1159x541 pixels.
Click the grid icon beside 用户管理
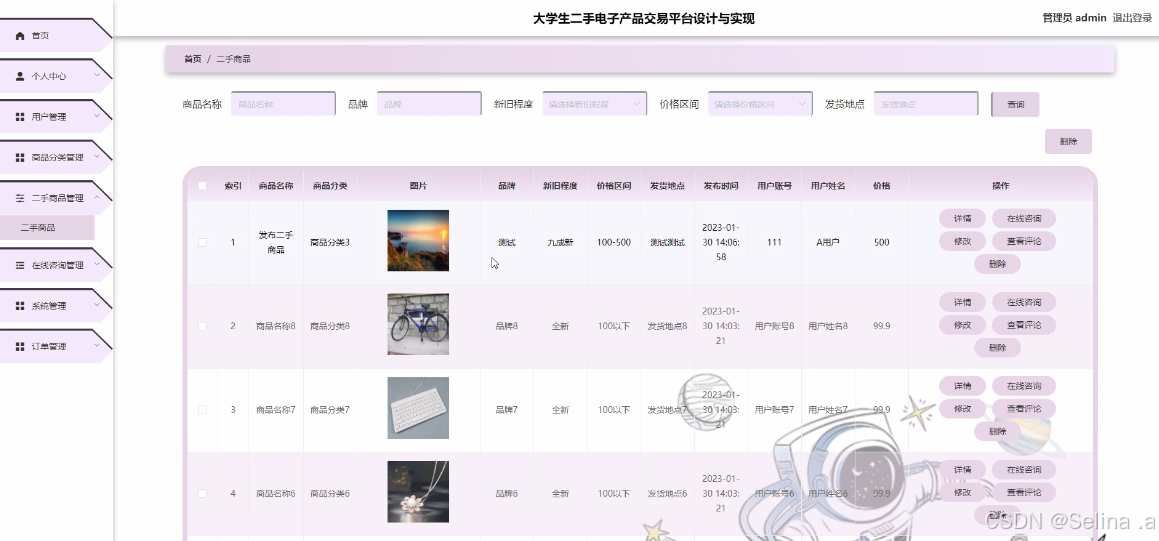20,117
